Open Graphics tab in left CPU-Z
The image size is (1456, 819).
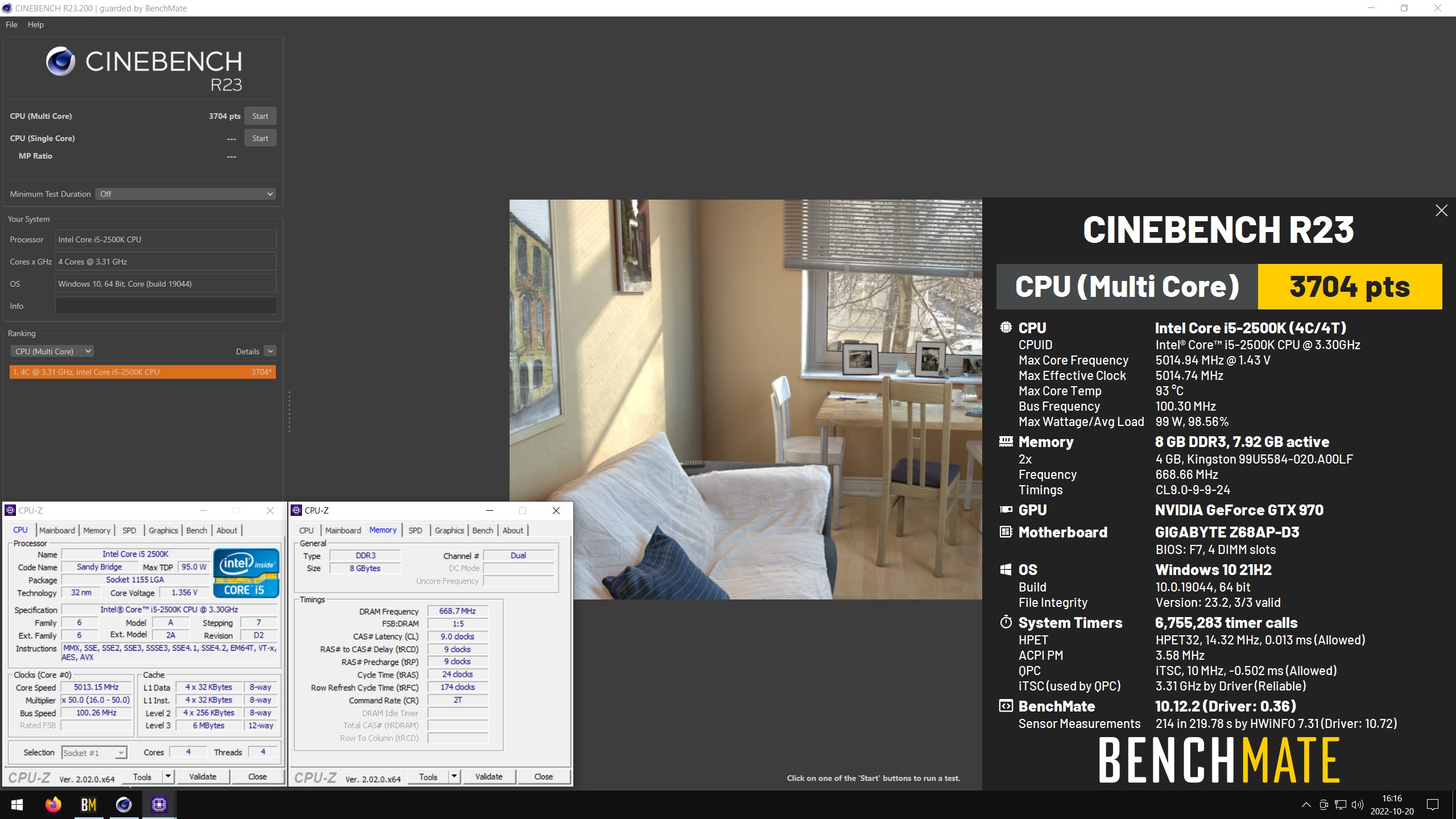coord(163,530)
